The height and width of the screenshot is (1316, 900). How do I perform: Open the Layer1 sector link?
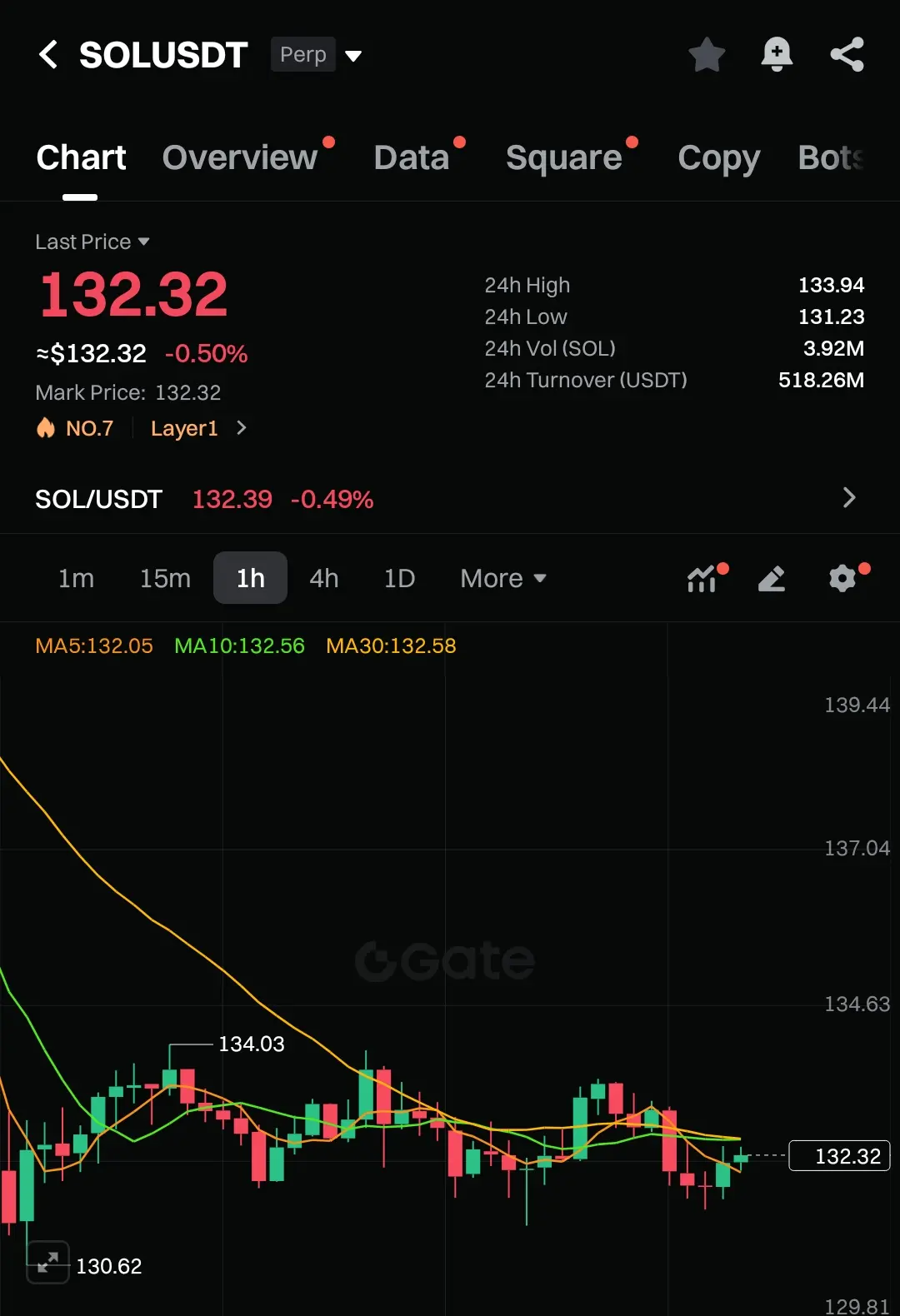coord(184,428)
